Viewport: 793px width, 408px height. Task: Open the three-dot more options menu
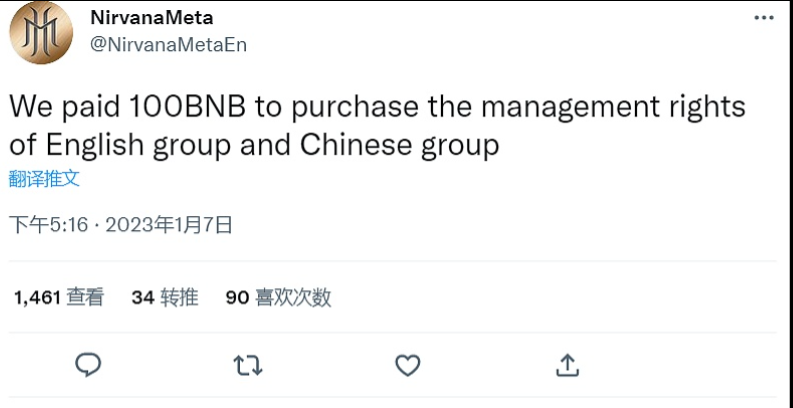[x=764, y=18]
